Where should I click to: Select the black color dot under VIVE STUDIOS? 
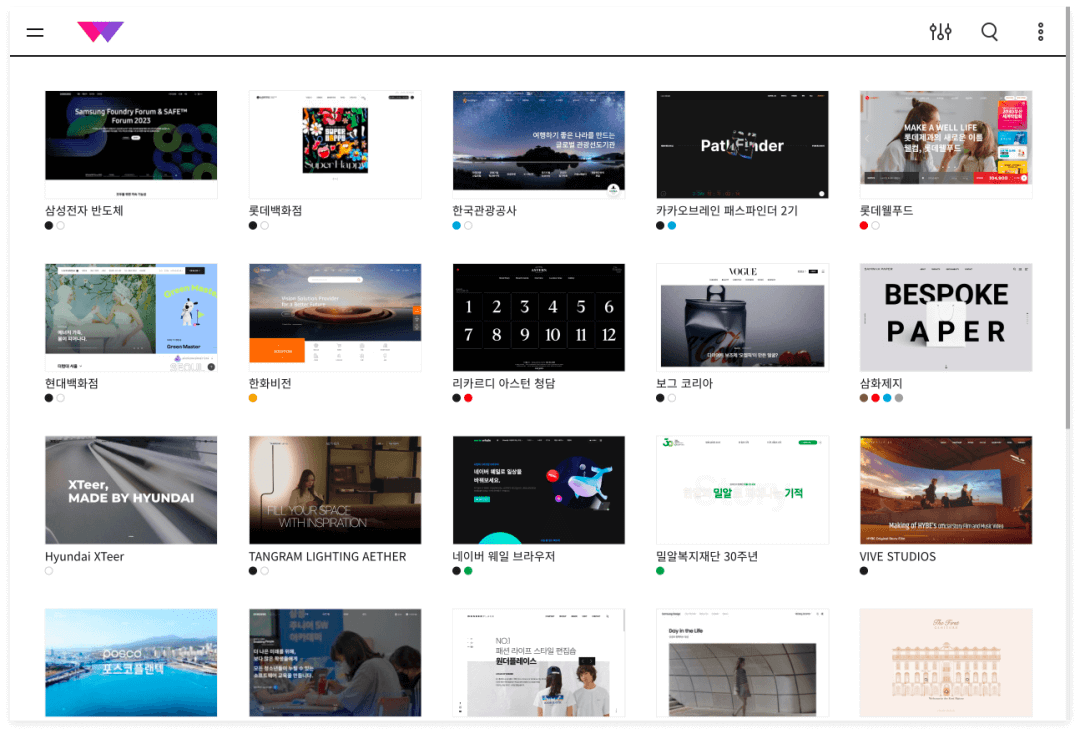pos(864,571)
